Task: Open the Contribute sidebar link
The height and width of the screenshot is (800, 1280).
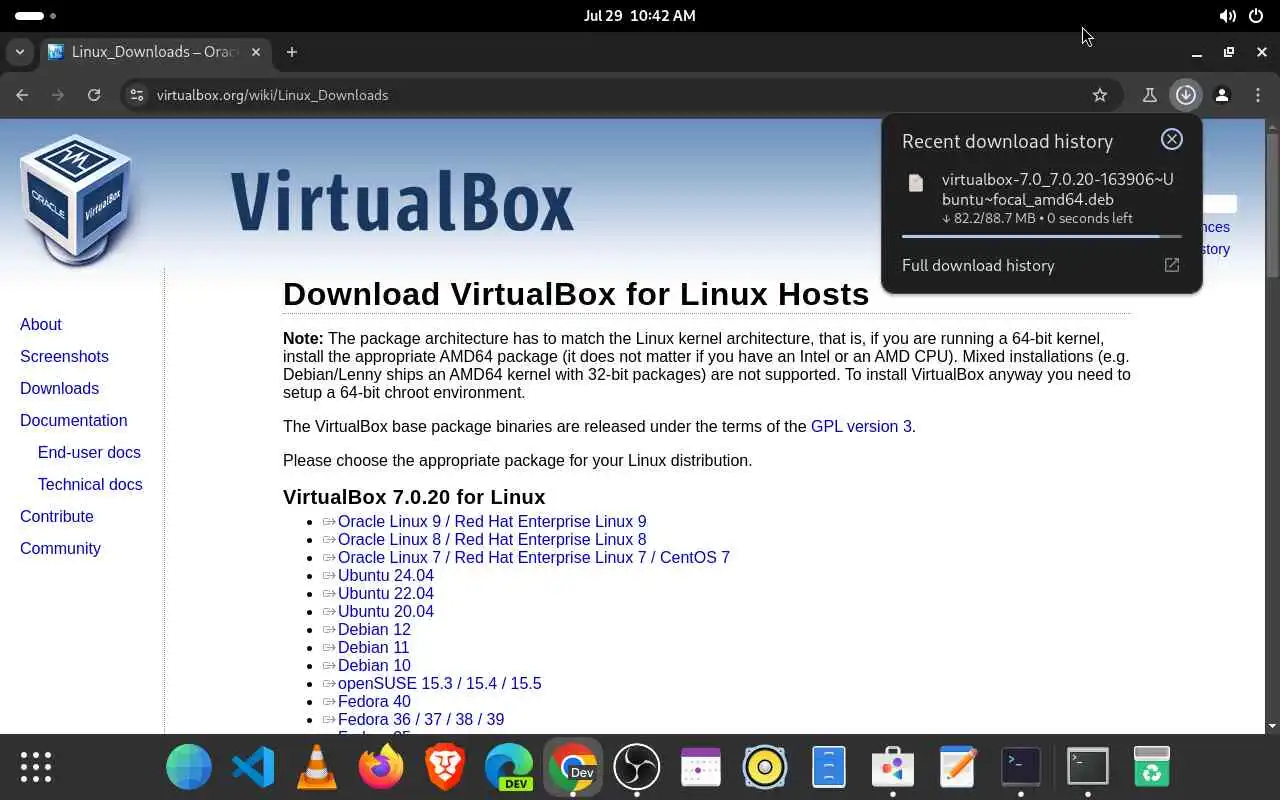Action: point(57,516)
